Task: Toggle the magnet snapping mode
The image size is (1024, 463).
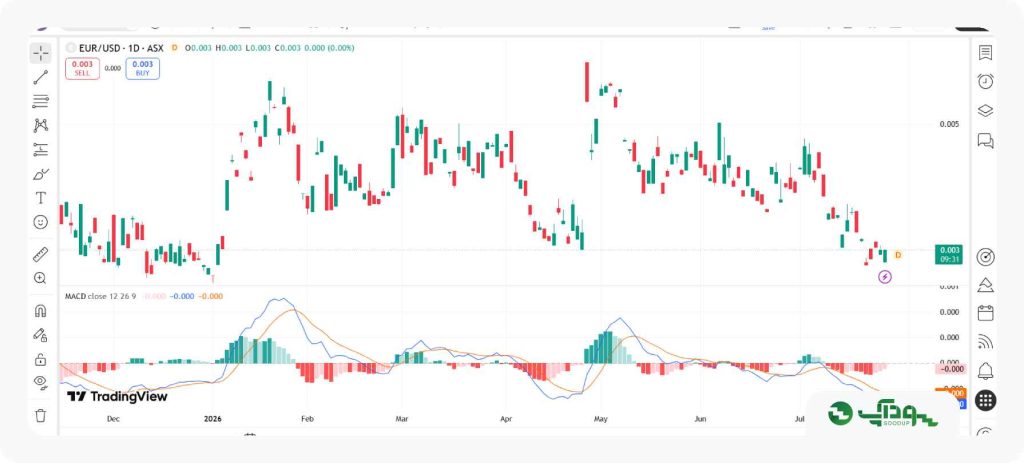Action: 40,311
